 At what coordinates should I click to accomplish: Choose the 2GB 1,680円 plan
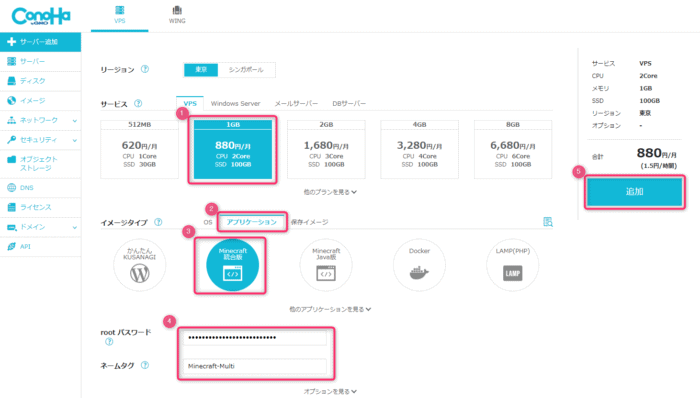(326, 149)
